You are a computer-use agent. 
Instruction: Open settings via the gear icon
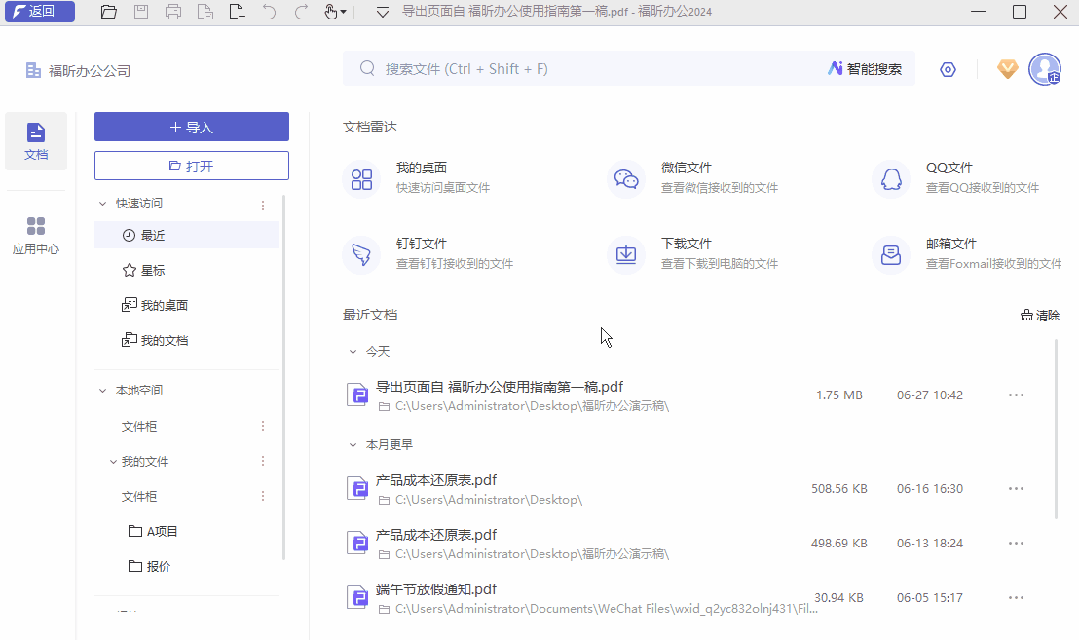pyautogui.click(x=947, y=69)
